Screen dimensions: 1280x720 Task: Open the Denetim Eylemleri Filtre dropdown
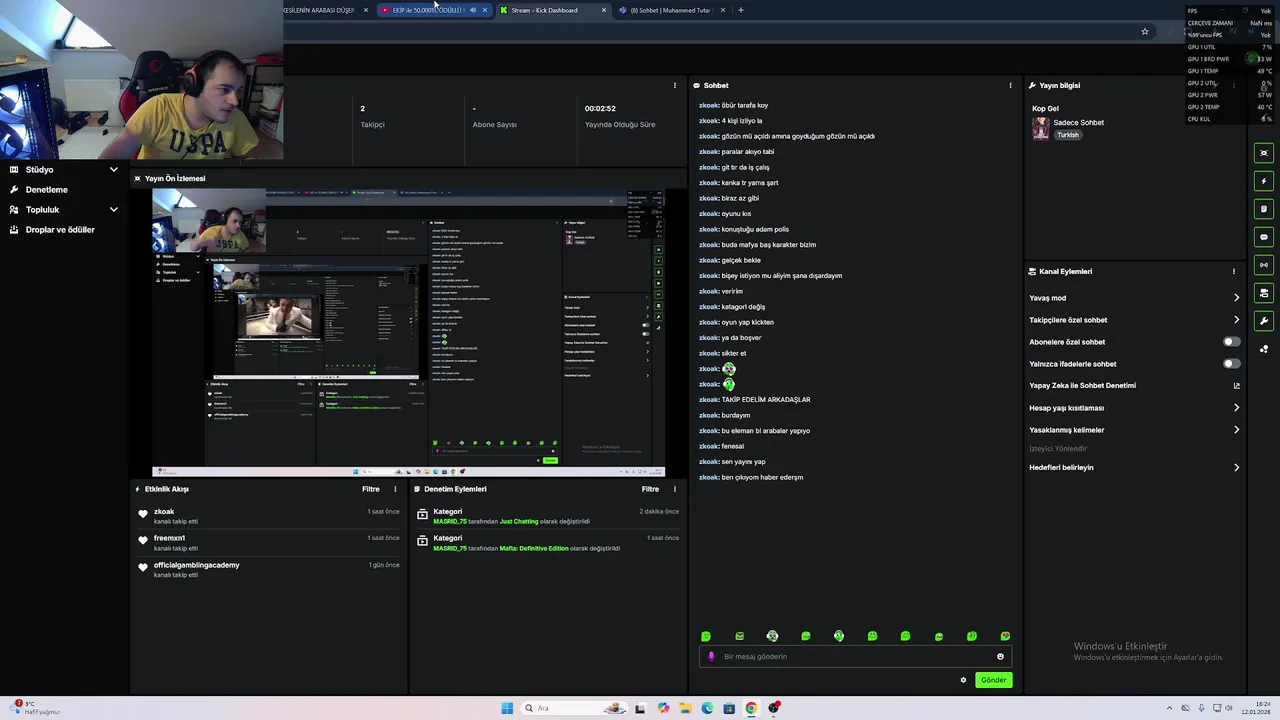pyautogui.click(x=650, y=489)
